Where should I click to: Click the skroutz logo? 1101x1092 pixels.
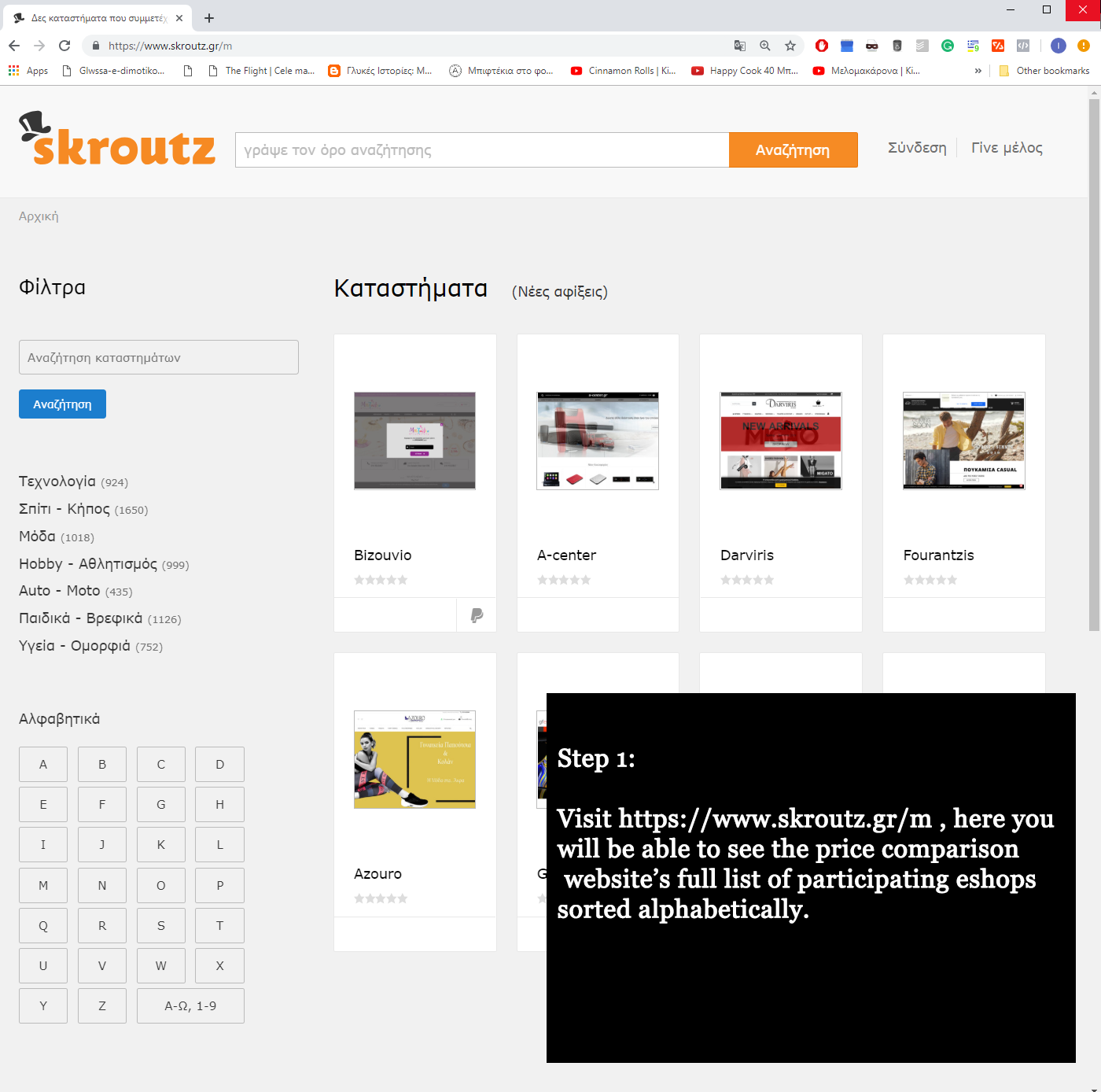pos(117,140)
